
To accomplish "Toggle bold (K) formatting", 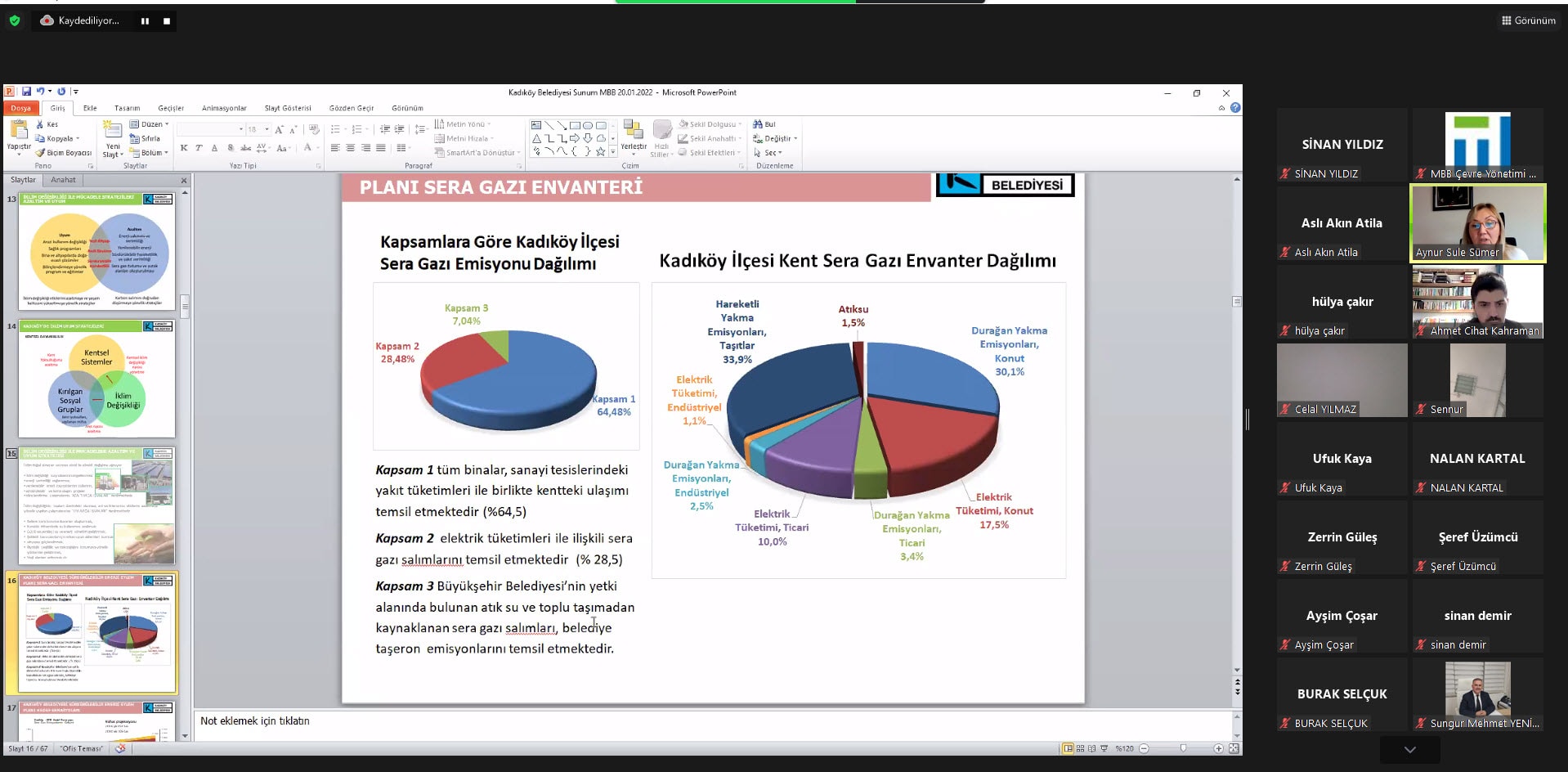I will pos(184,148).
